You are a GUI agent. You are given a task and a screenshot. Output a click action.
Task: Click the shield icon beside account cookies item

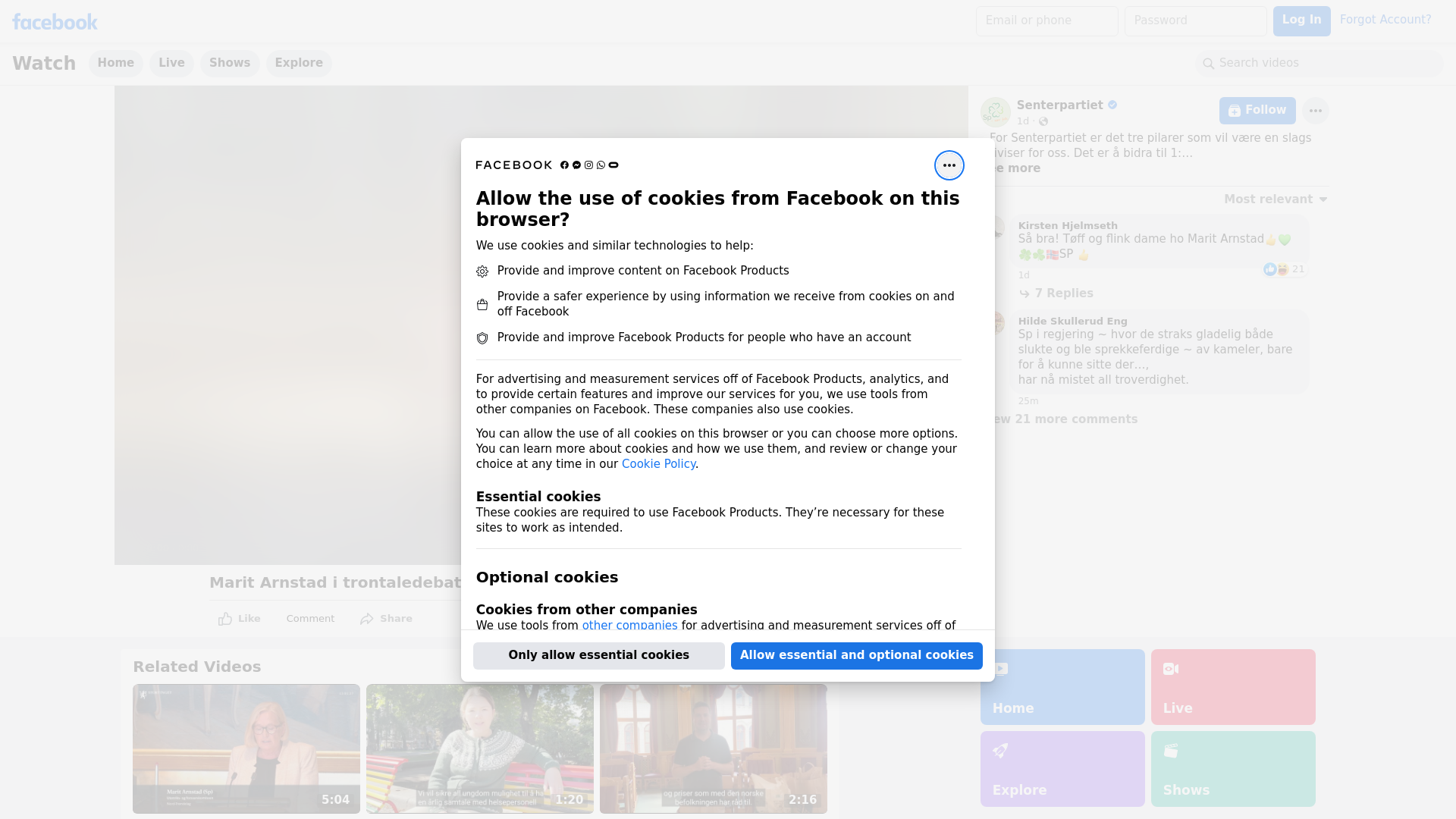pyautogui.click(x=482, y=338)
